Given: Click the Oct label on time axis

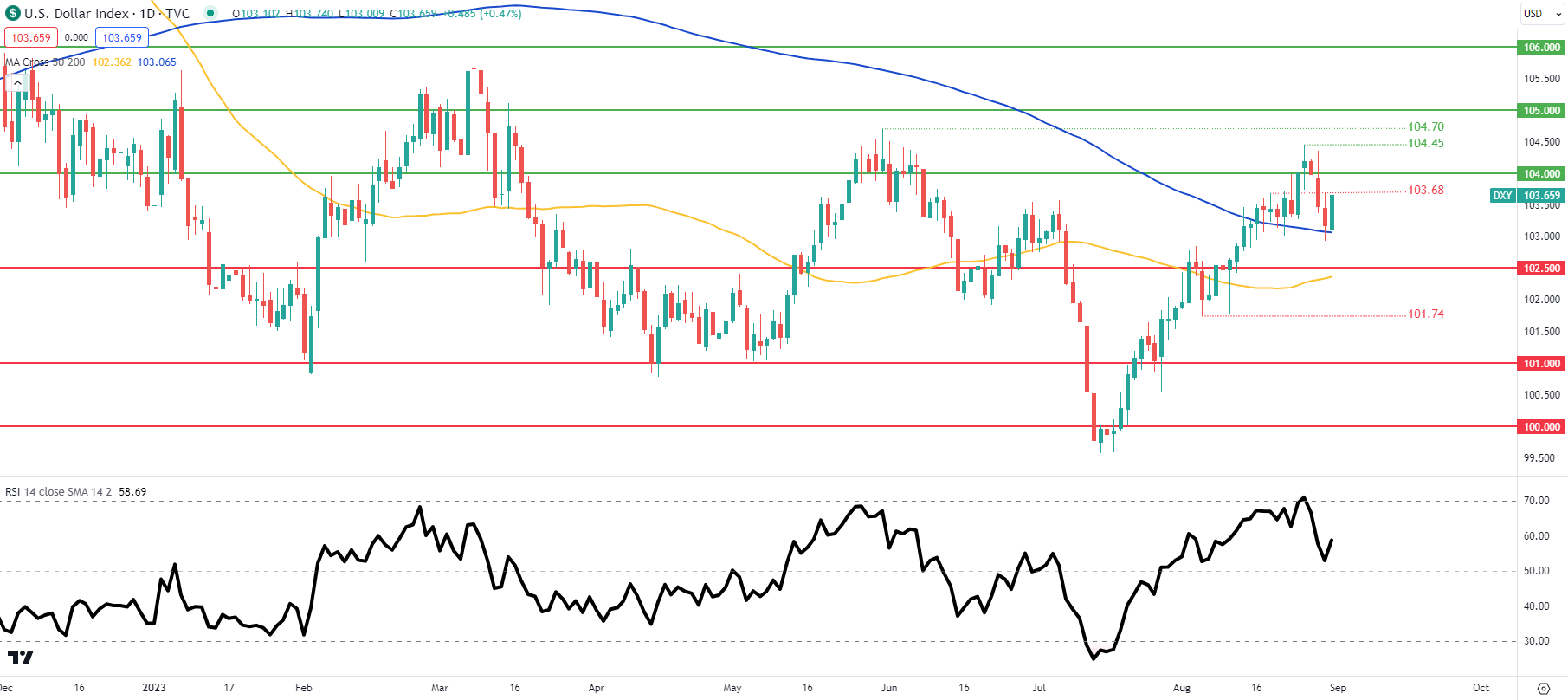Looking at the screenshot, I should coord(1481,688).
